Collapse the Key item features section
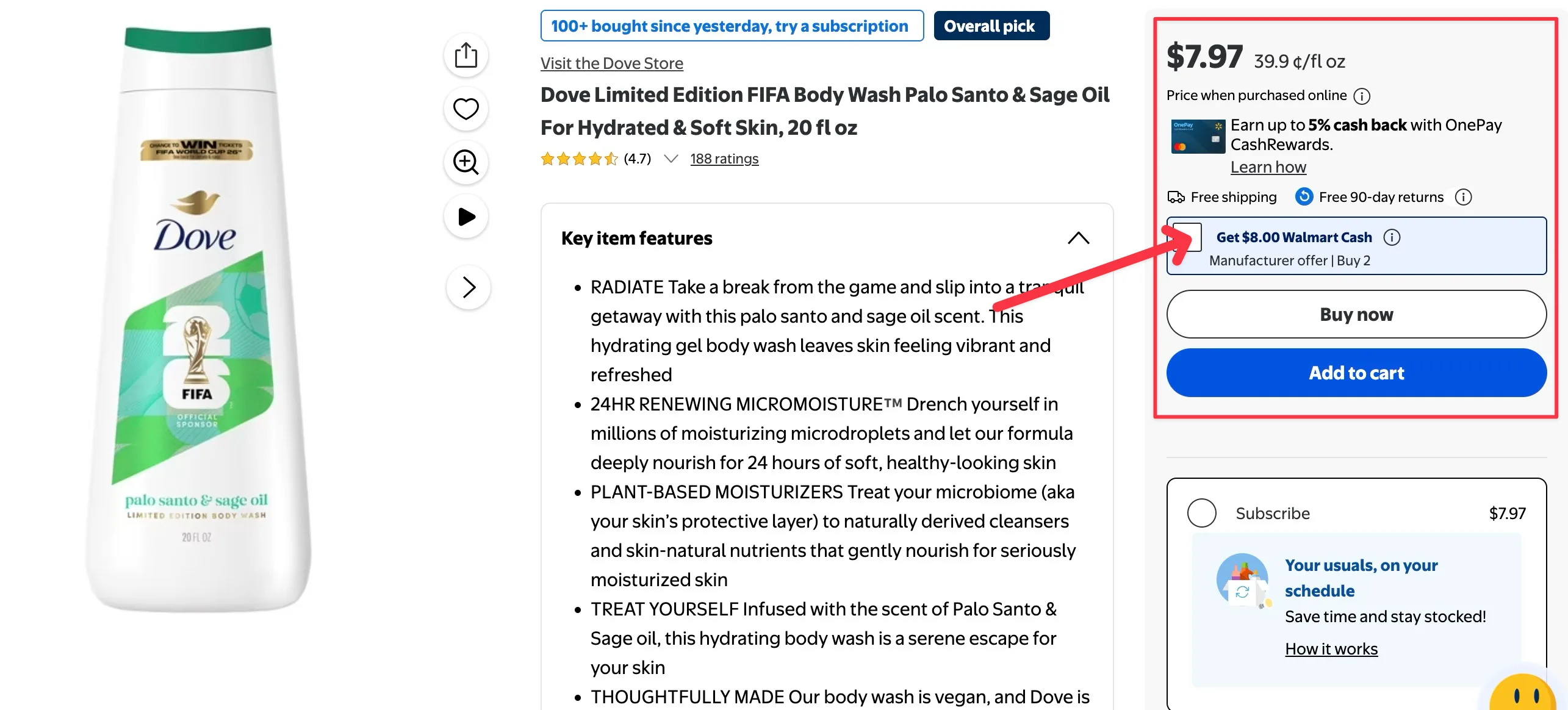 point(1079,238)
